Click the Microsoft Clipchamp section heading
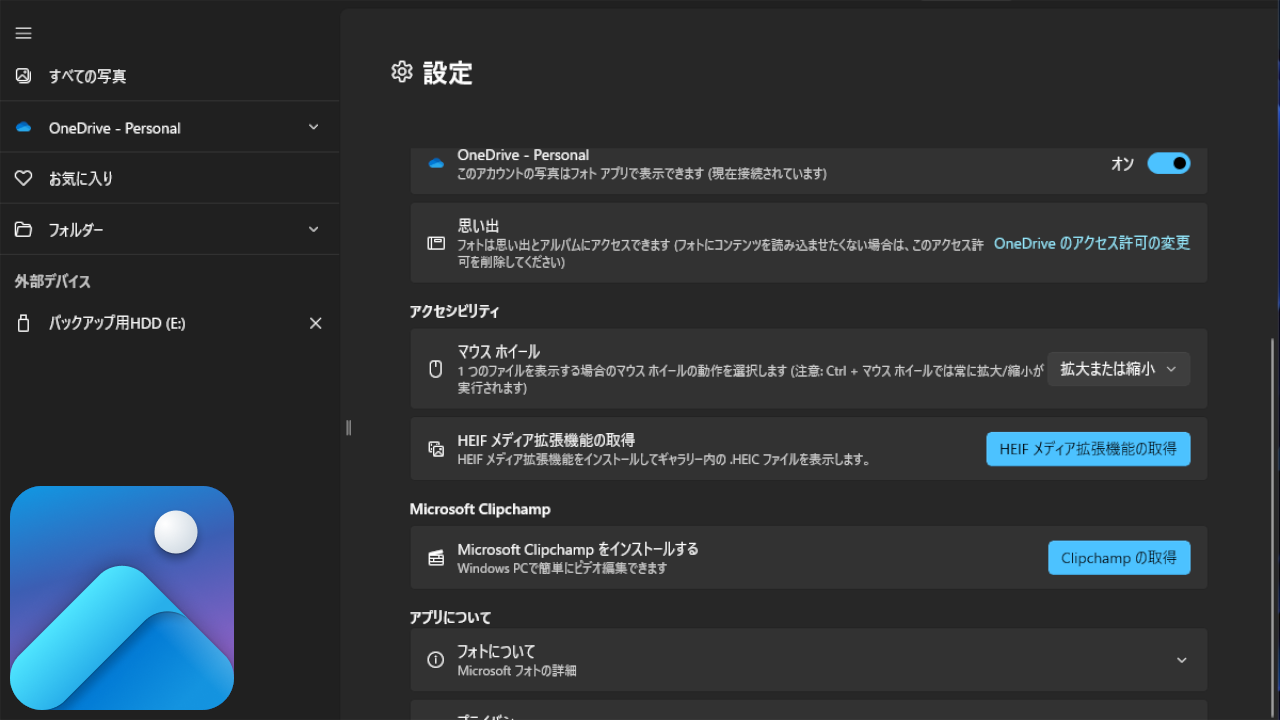This screenshot has height=720, width=1280. [x=480, y=509]
